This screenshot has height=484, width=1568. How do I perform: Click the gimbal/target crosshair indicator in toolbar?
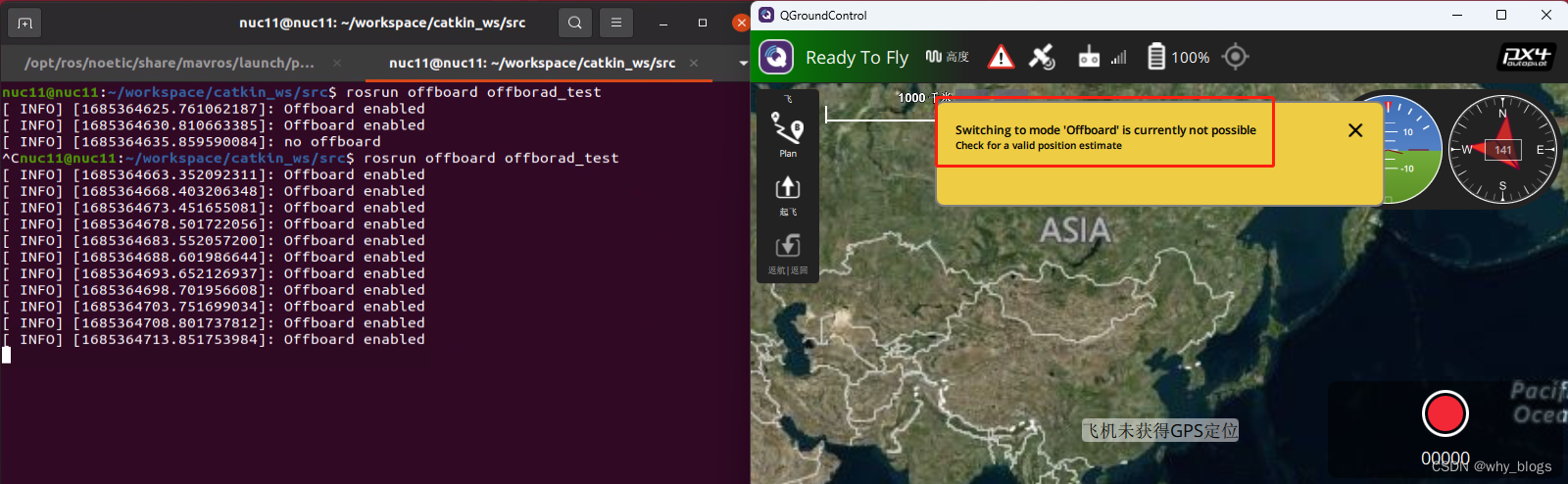tap(1236, 57)
